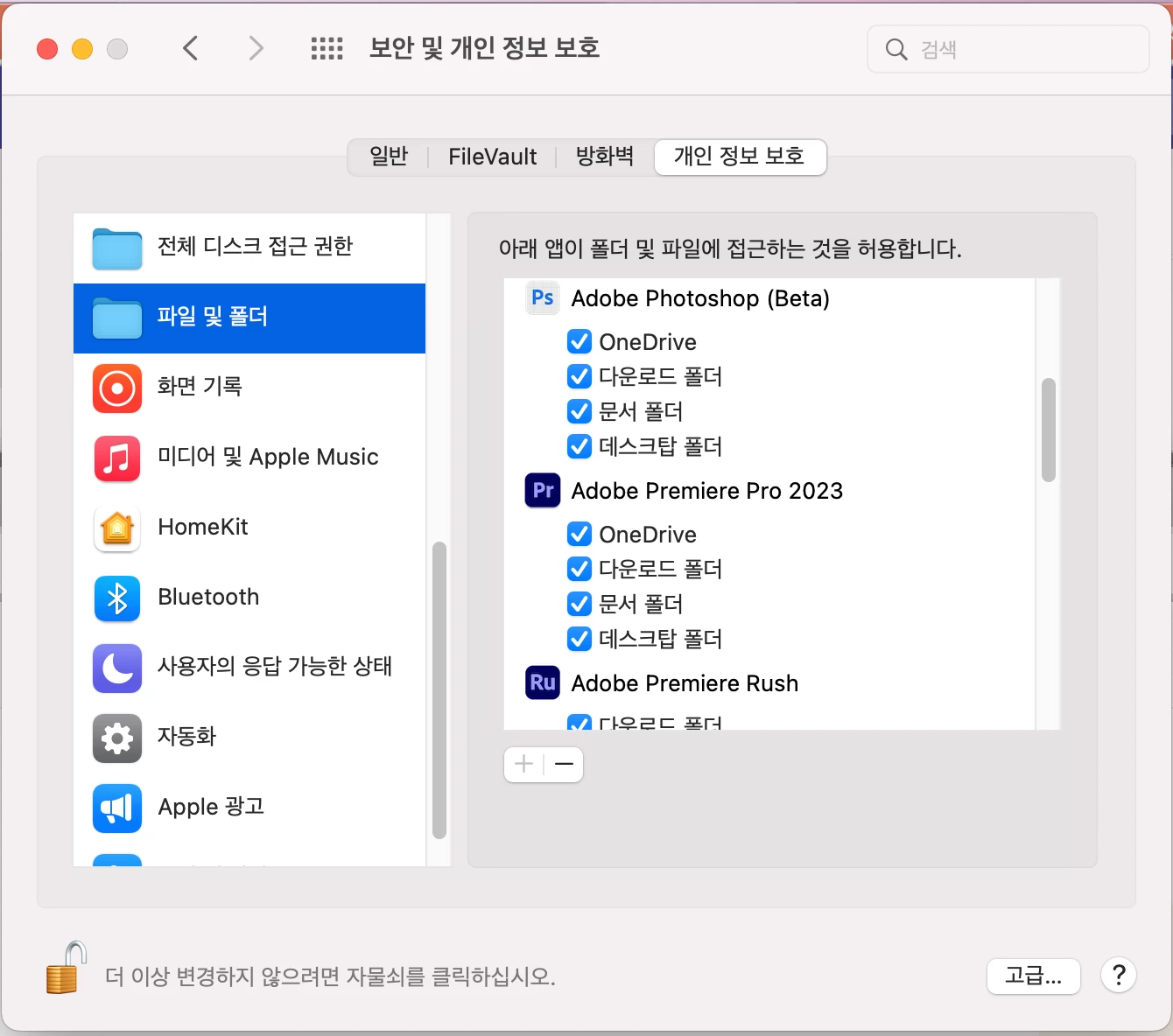Screen dimensions: 1173x1036
Task: Select 사용자의 응답 가능한 상태 category
Action: [249, 668]
